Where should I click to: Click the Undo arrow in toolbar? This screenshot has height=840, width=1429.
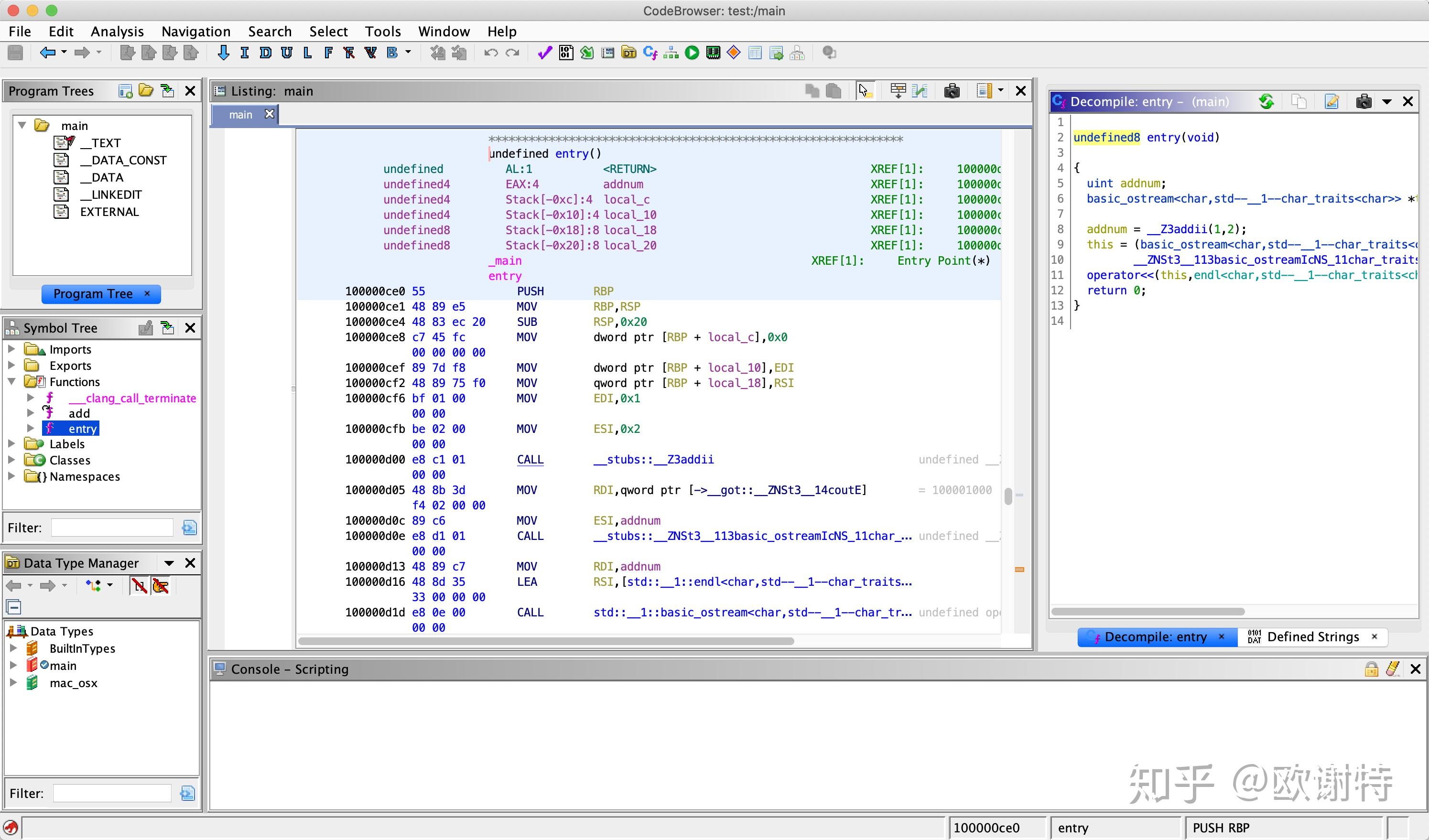tap(491, 53)
